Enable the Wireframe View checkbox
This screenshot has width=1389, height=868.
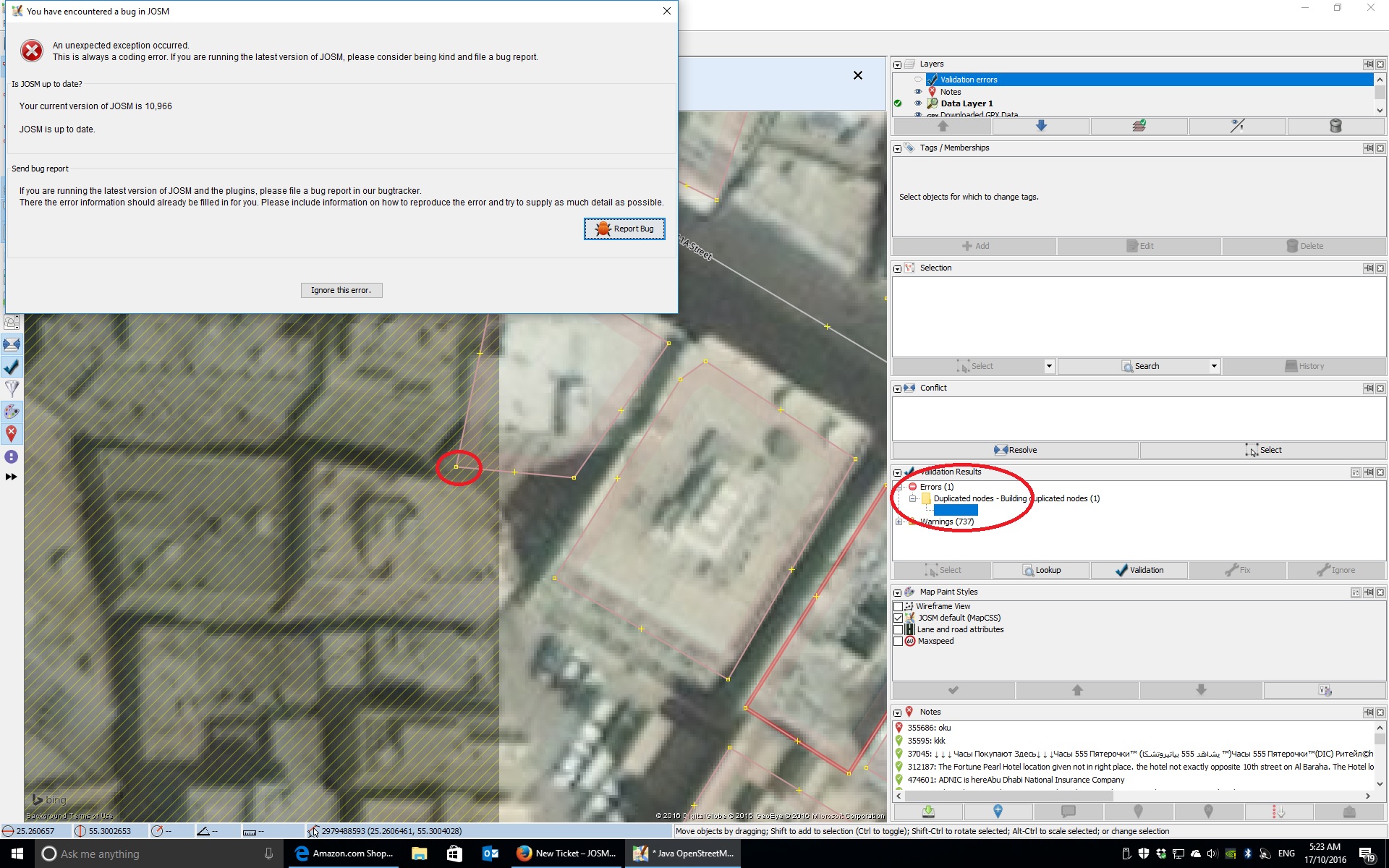click(x=899, y=607)
